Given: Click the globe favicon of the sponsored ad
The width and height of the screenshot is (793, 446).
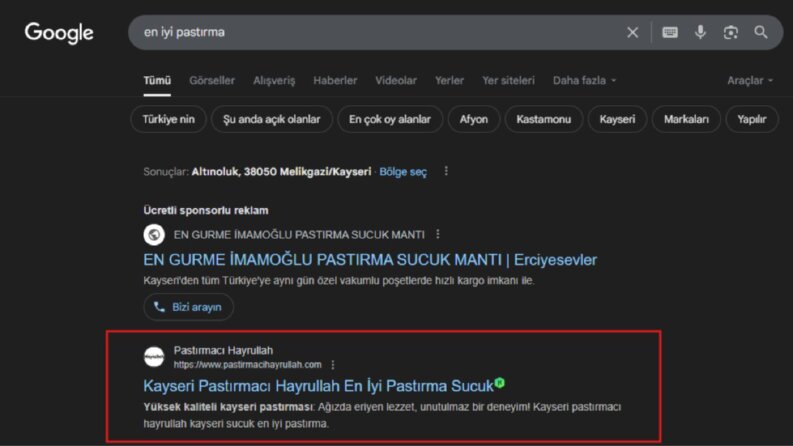Looking at the screenshot, I should 154,235.
